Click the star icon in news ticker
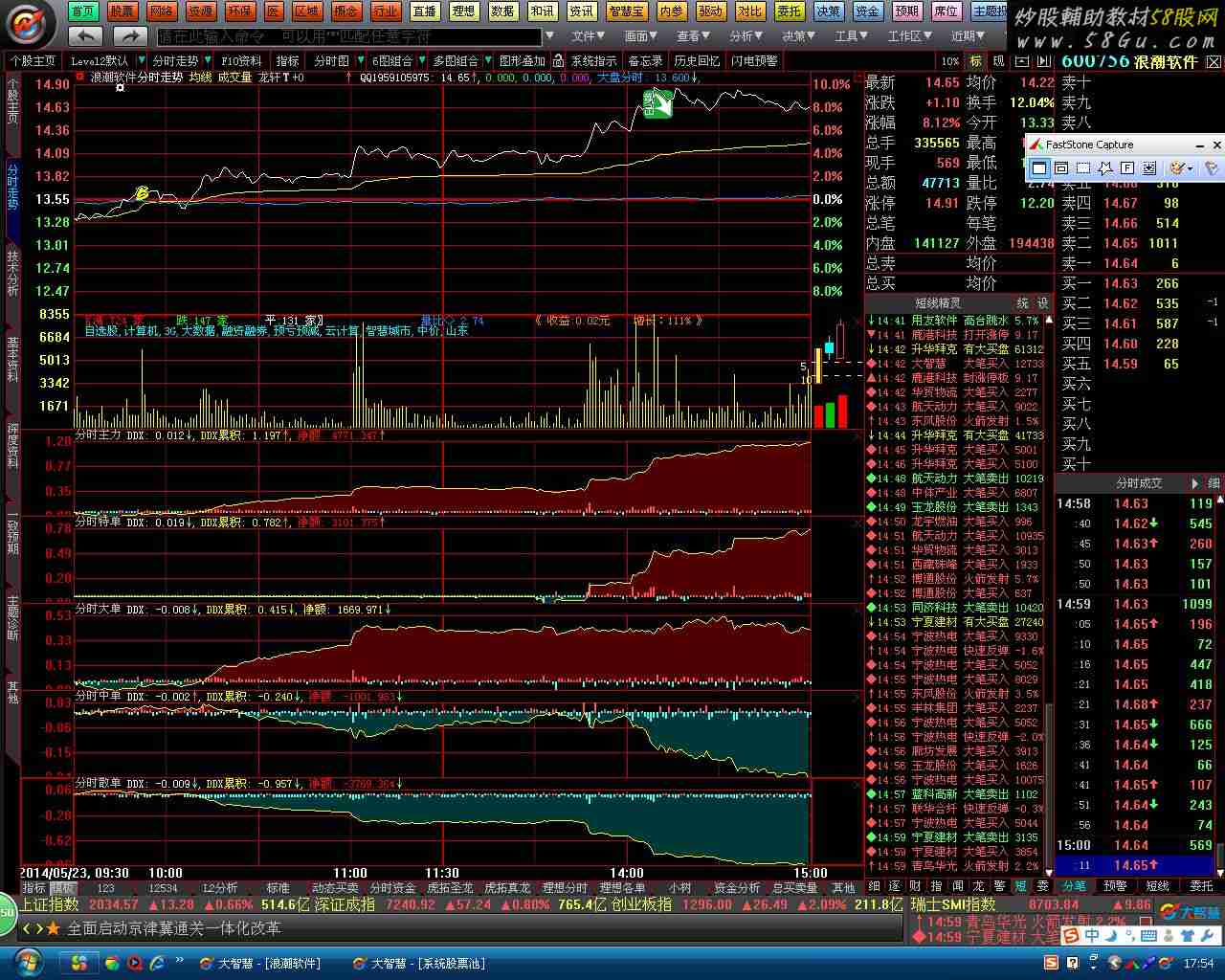 pos(52,928)
